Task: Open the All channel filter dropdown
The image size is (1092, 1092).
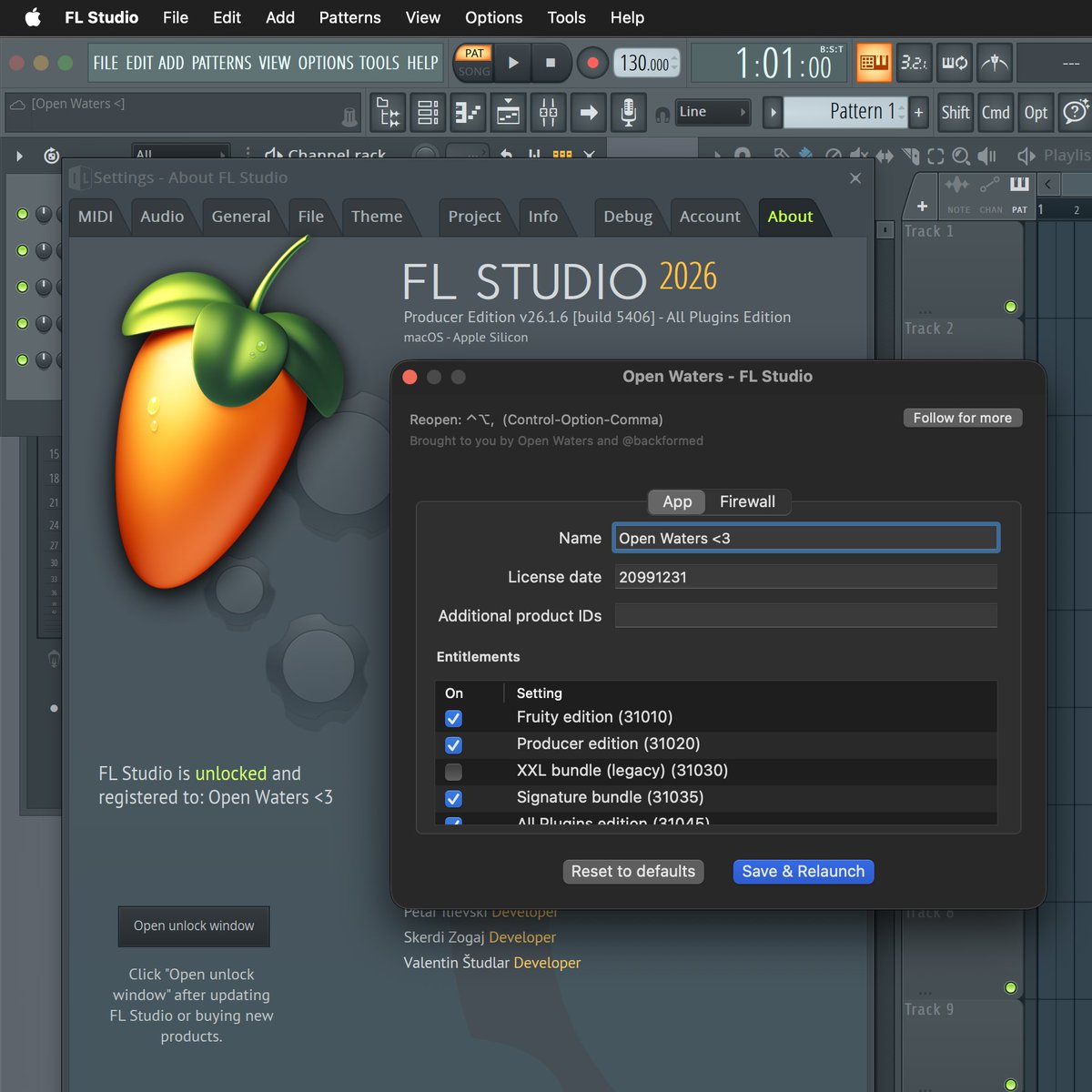Action: tap(179, 153)
